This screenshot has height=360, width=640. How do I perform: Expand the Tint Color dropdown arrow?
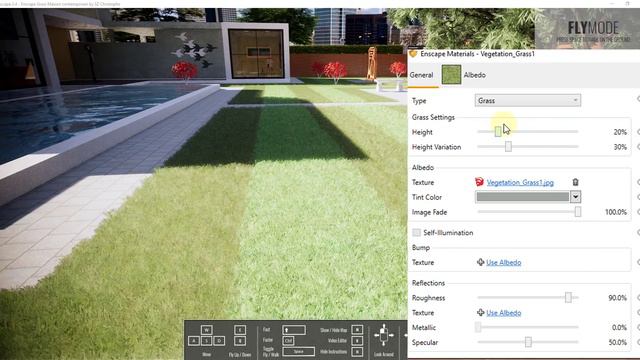point(576,197)
